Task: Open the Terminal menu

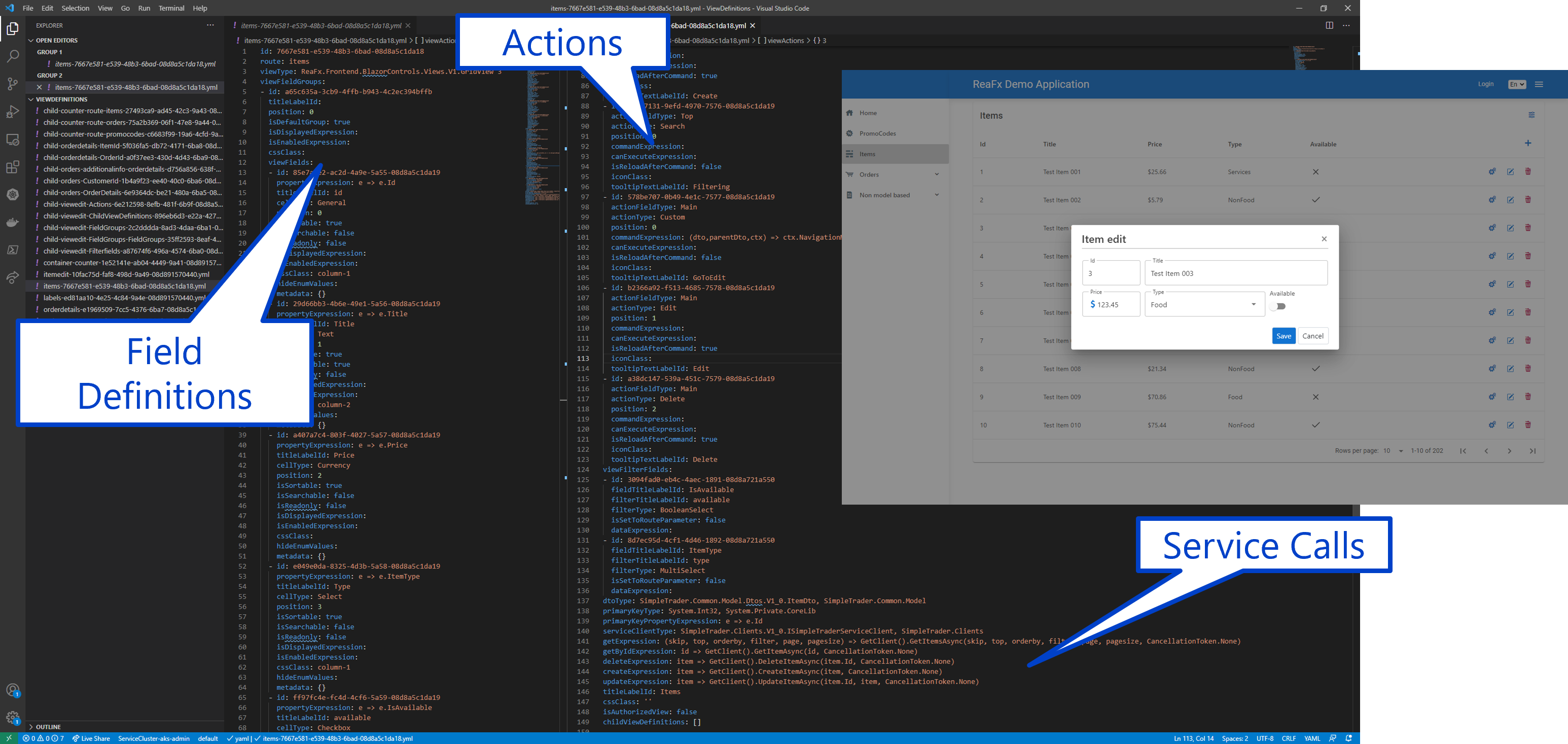Action: pos(171,8)
